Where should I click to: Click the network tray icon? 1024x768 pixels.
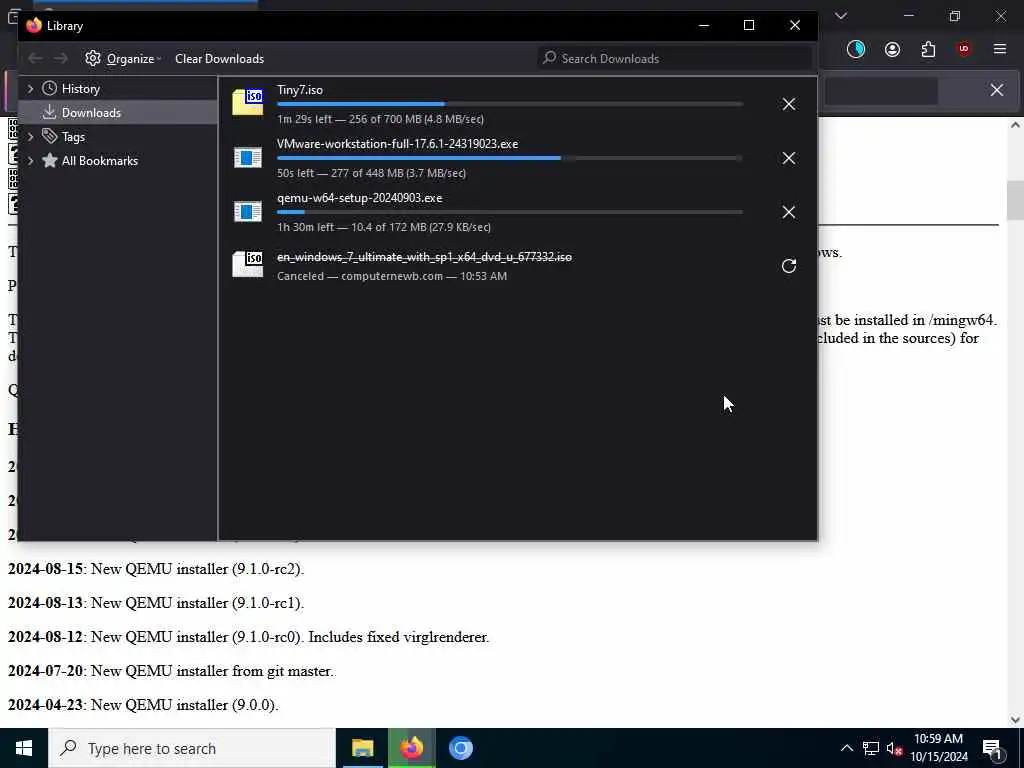(871, 748)
